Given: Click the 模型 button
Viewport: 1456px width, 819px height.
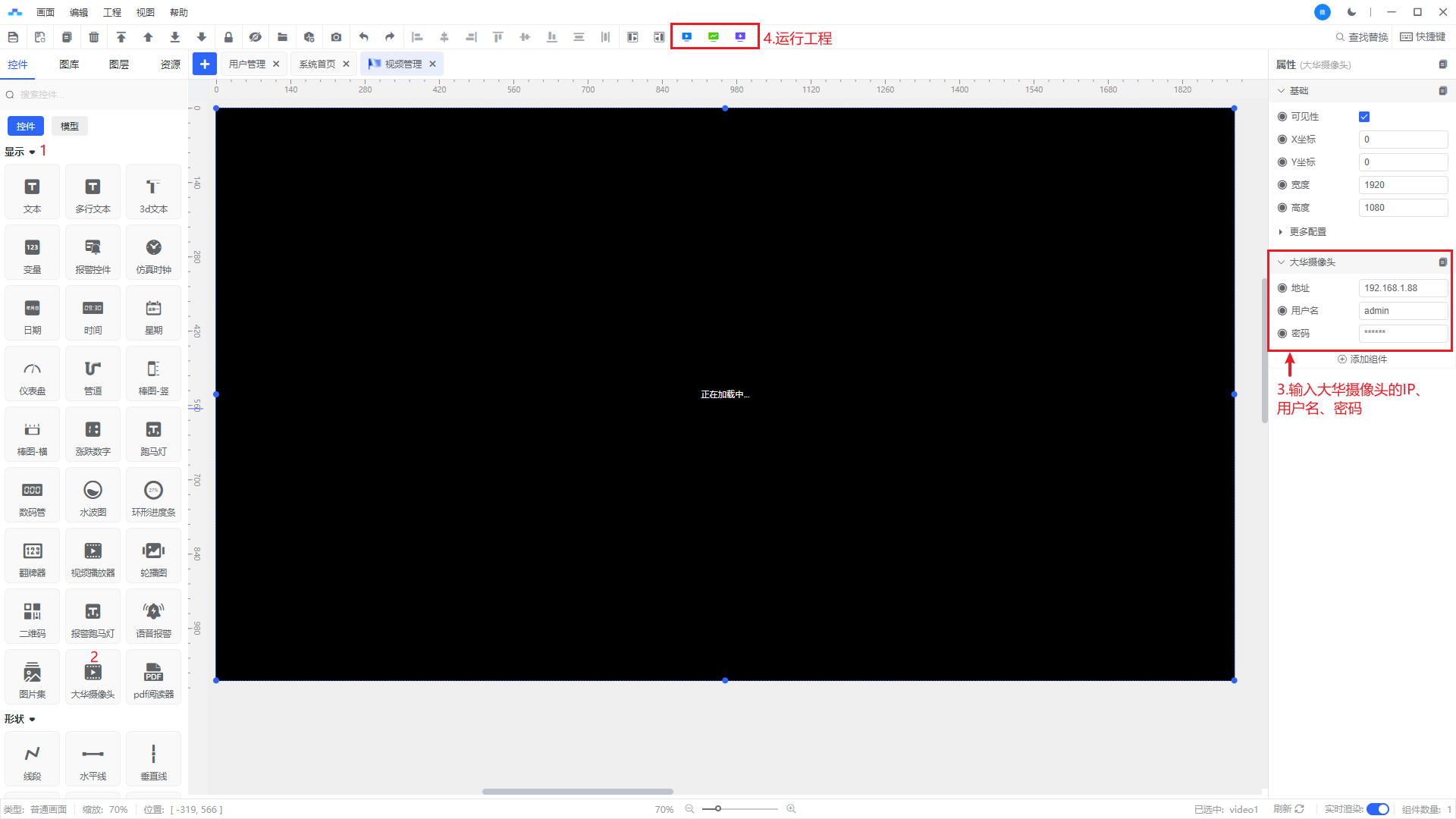Looking at the screenshot, I should [x=70, y=127].
